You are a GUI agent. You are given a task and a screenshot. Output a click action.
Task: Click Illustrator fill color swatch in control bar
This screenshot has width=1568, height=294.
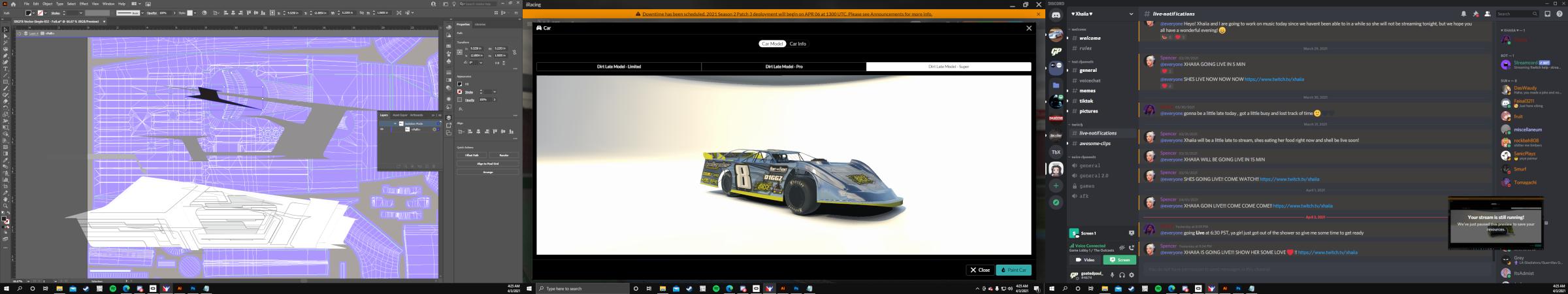tap(29, 12)
